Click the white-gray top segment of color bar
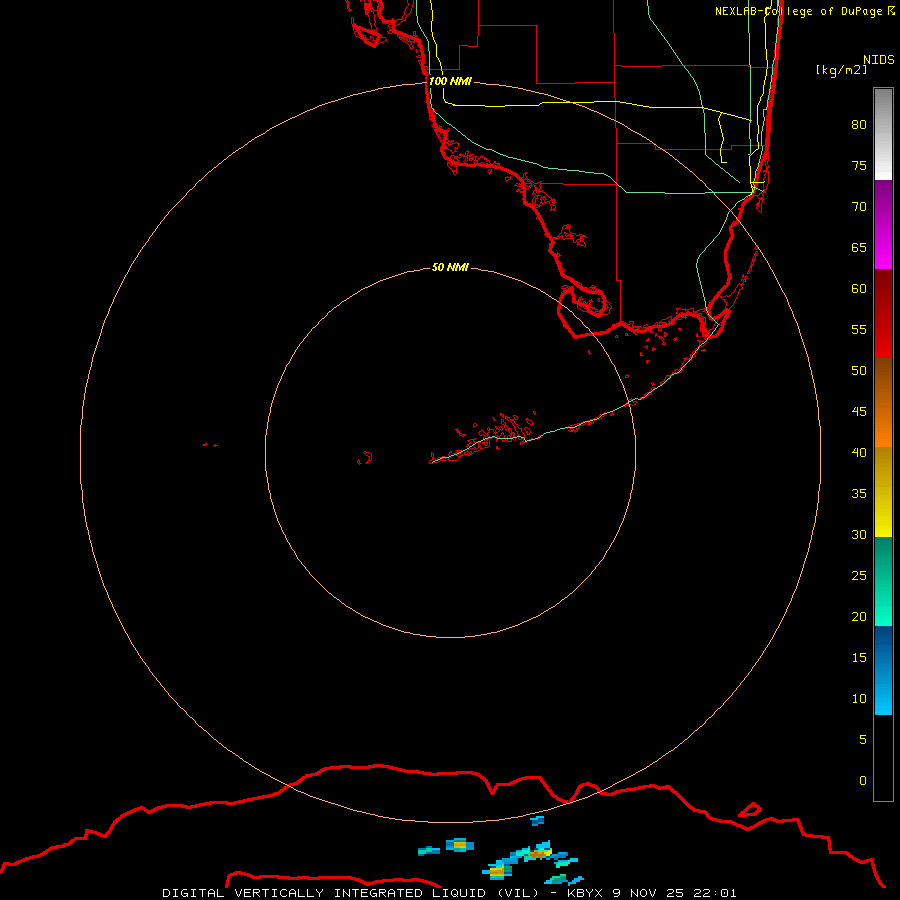 [883, 134]
